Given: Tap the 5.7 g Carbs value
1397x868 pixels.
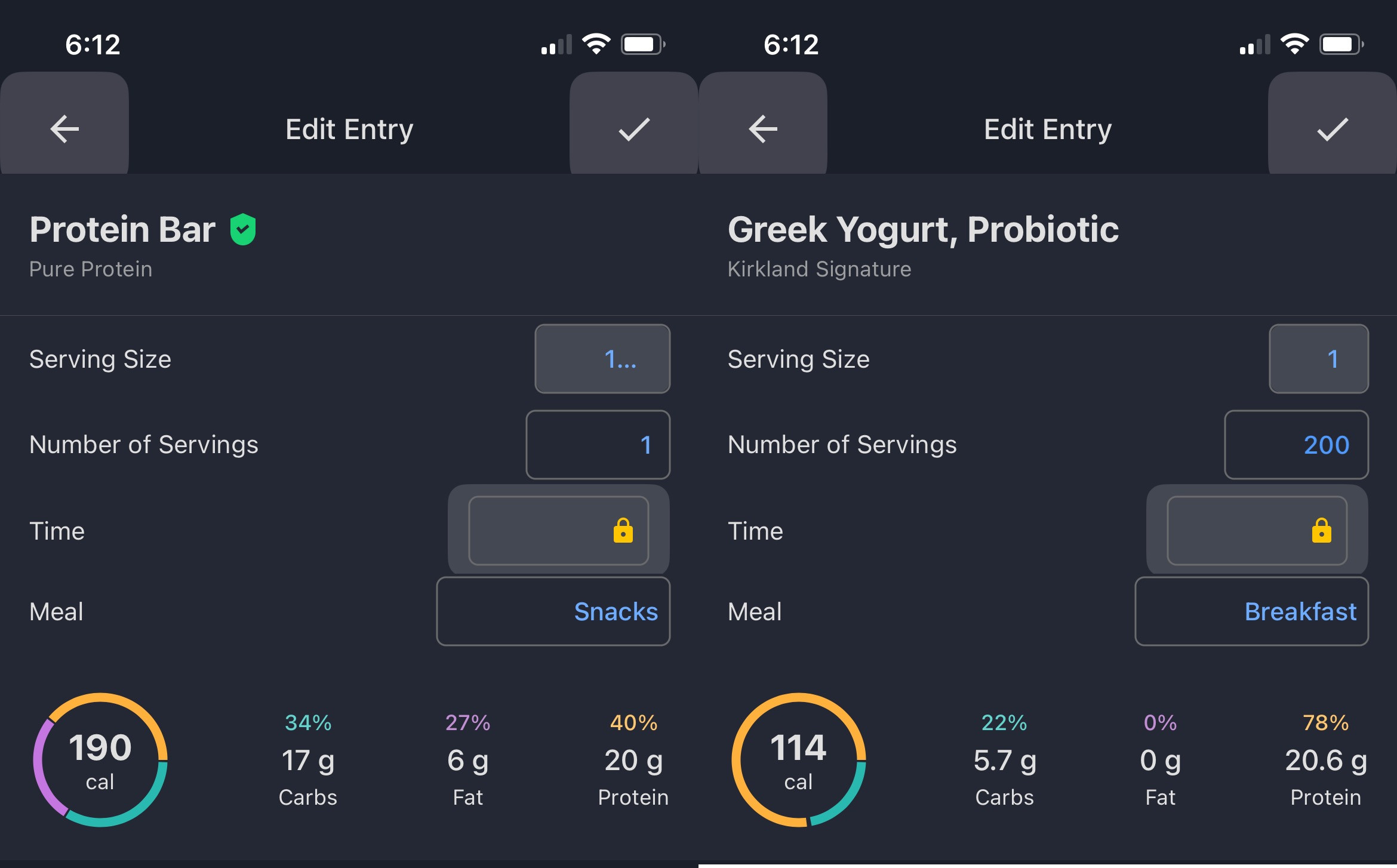Looking at the screenshot, I should pos(1005,761).
